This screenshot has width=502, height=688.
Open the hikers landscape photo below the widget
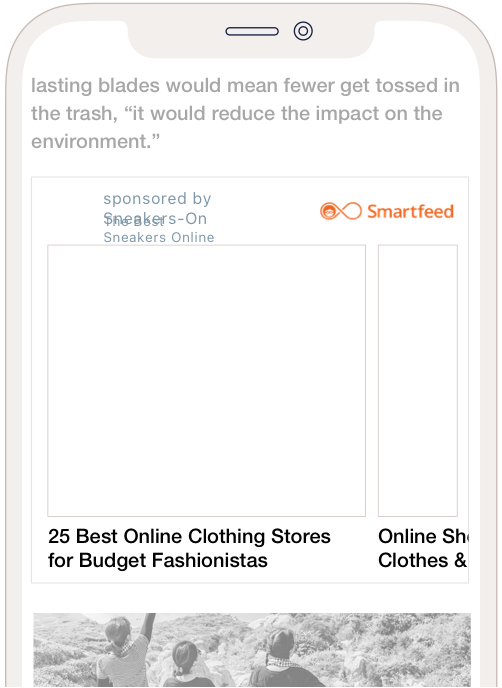point(252,650)
